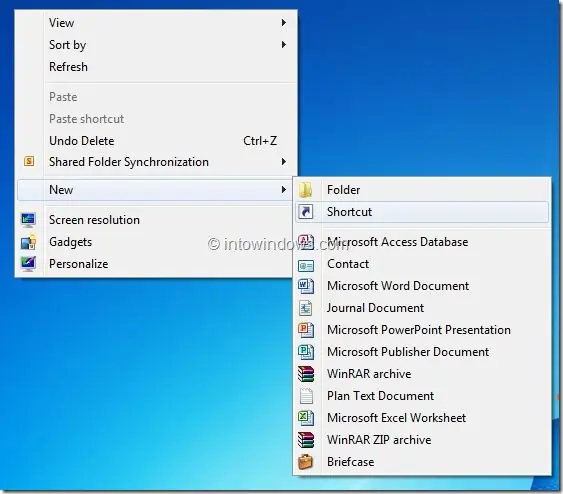Viewport: 563px width, 494px height.
Task: Click the Screen resolution monitor icon
Action: (28, 220)
